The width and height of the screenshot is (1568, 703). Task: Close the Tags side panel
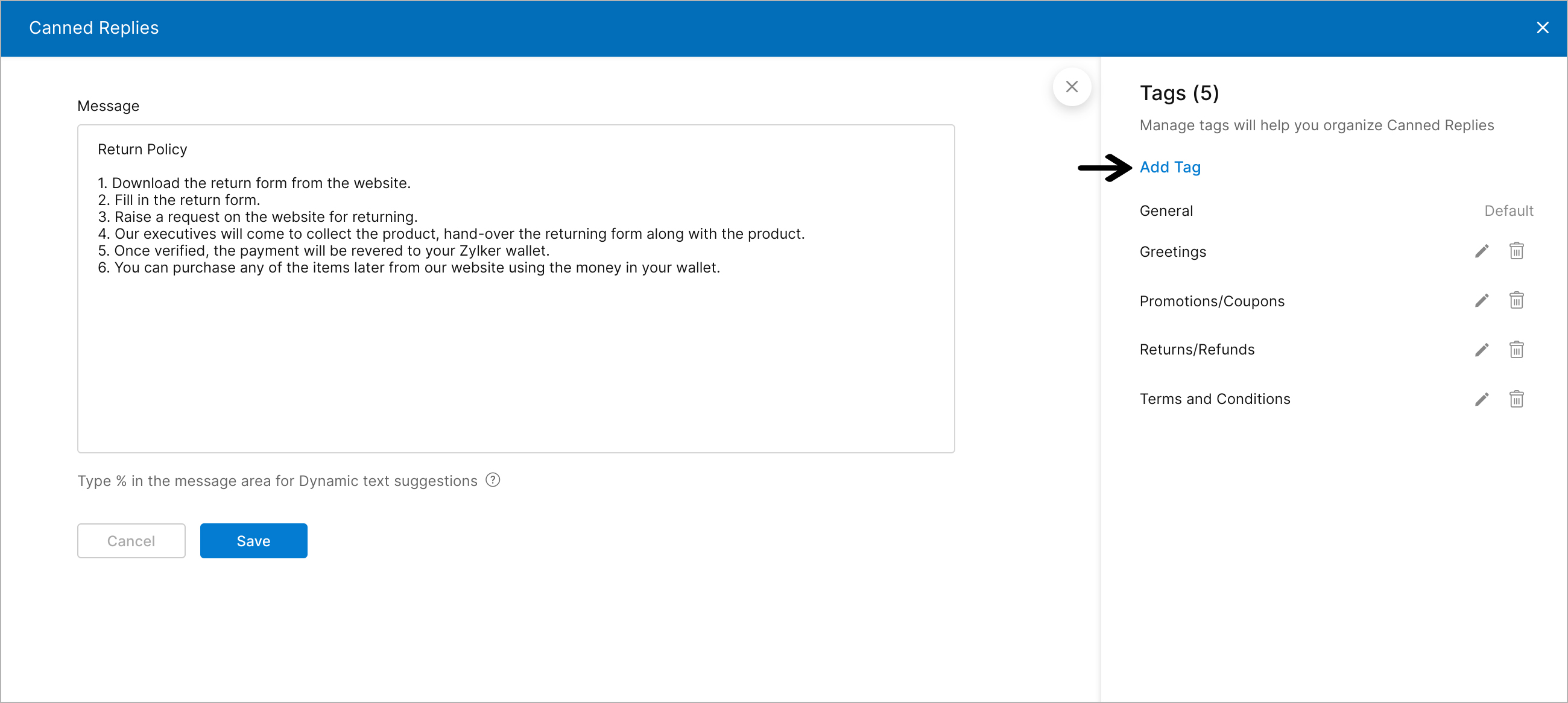tap(1071, 86)
